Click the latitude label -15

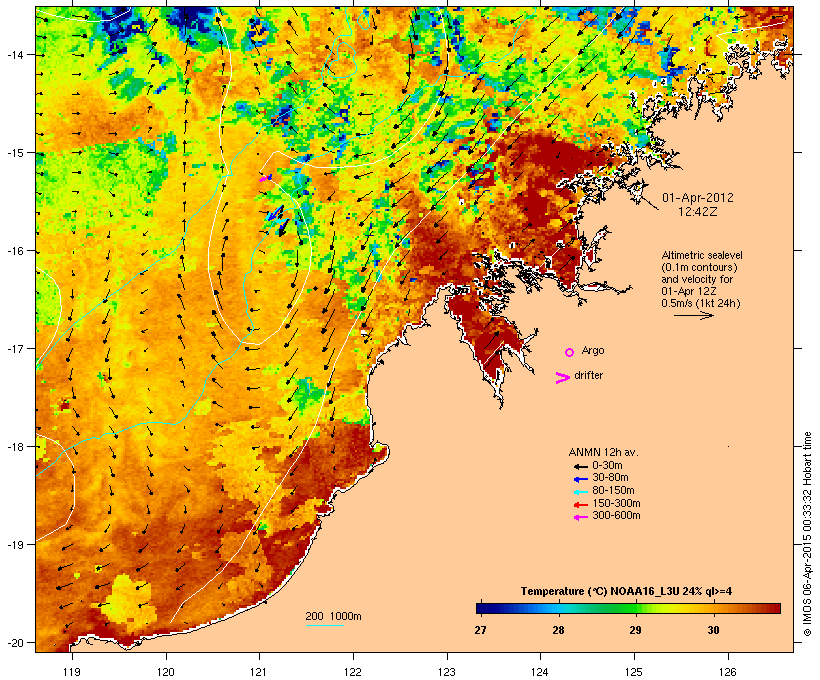pos(14,153)
